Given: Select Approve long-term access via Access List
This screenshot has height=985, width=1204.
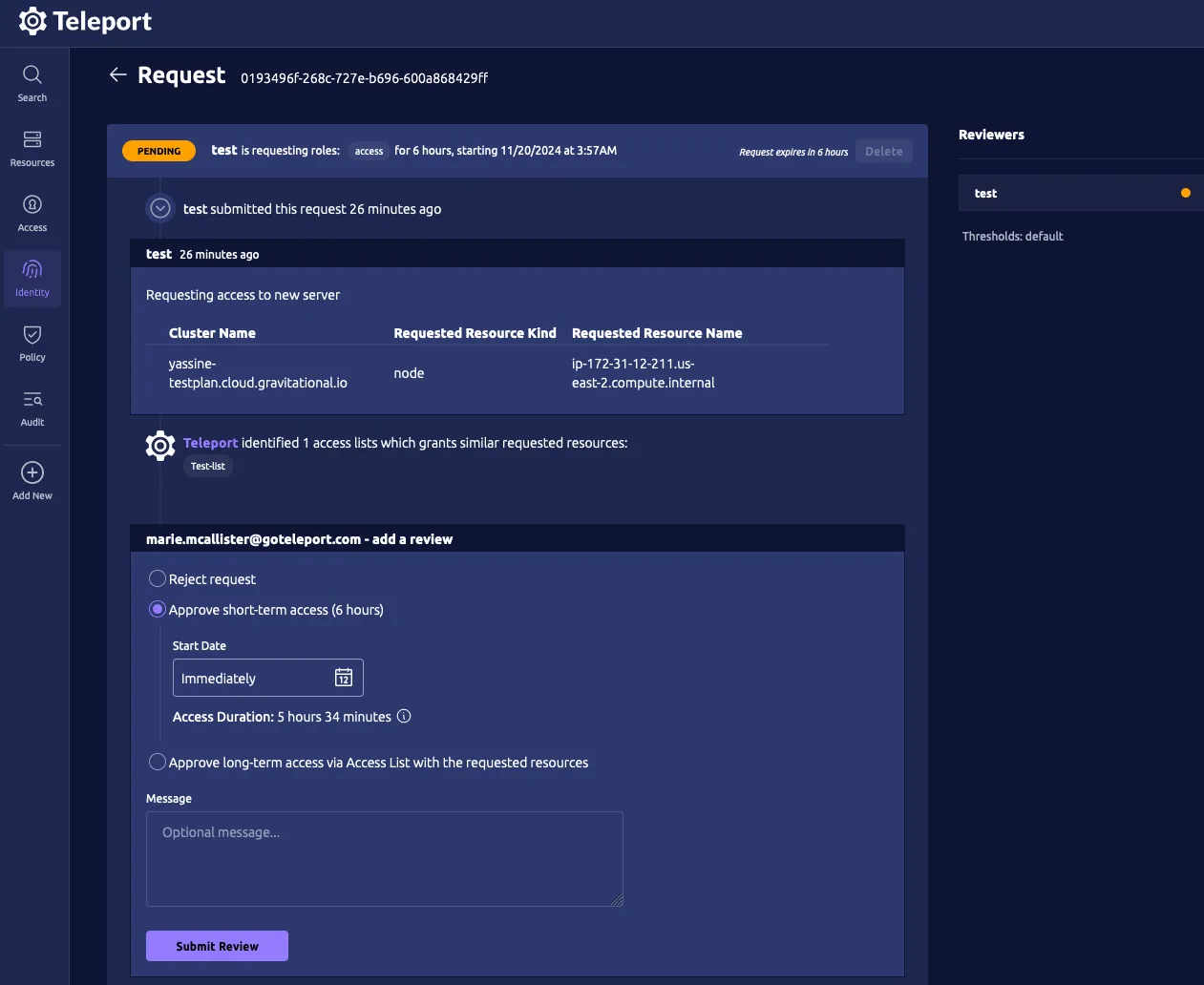Looking at the screenshot, I should (x=158, y=762).
